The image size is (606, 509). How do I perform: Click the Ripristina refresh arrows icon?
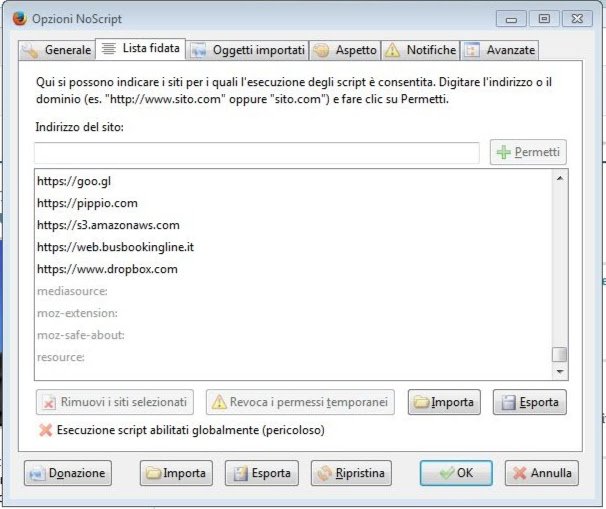click(325, 473)
